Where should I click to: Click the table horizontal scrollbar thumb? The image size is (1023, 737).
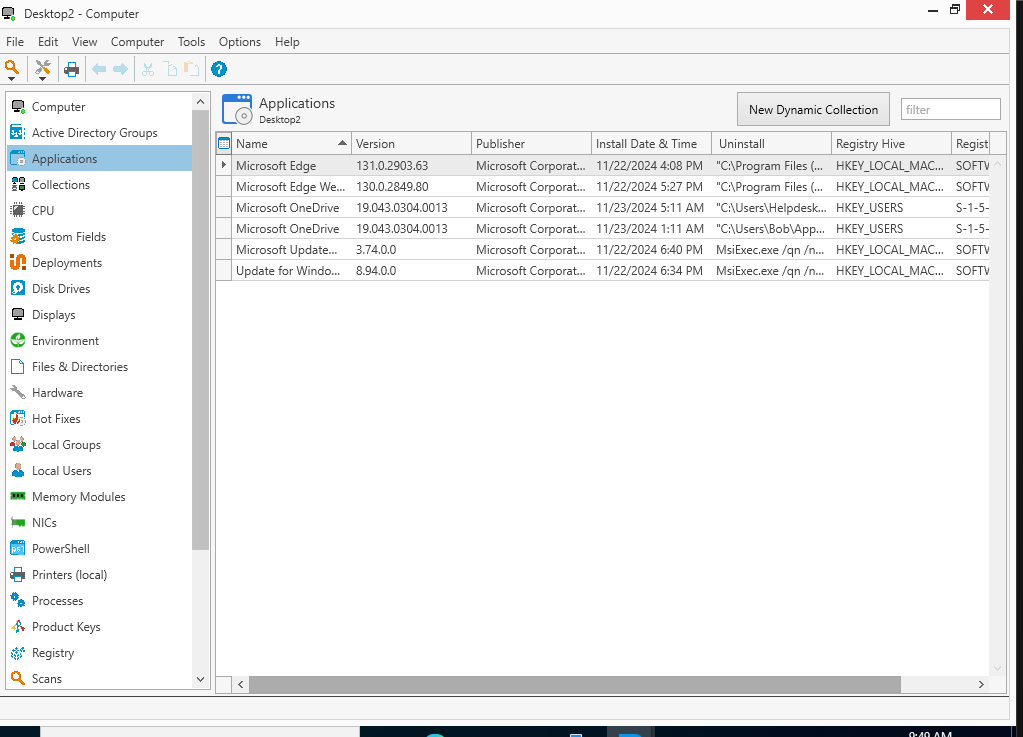(575, 684)
